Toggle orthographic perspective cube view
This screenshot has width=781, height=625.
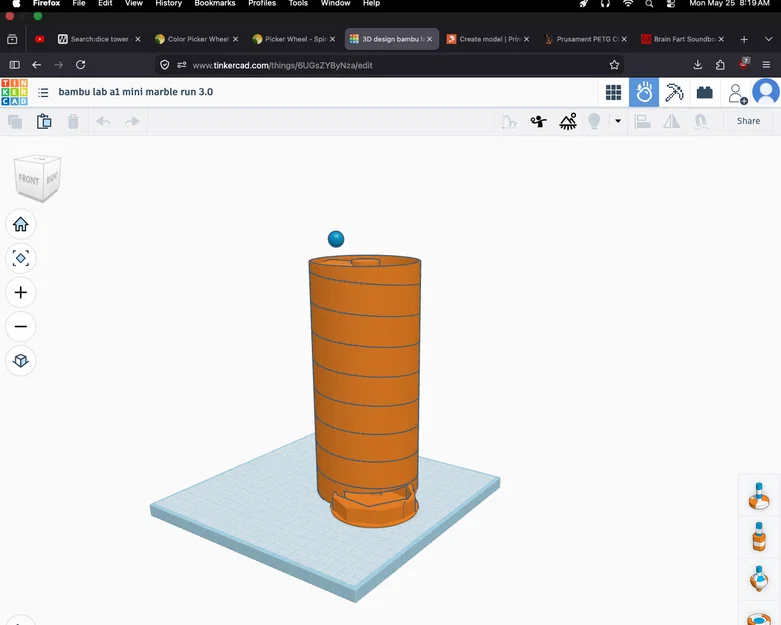click(20, 361)
